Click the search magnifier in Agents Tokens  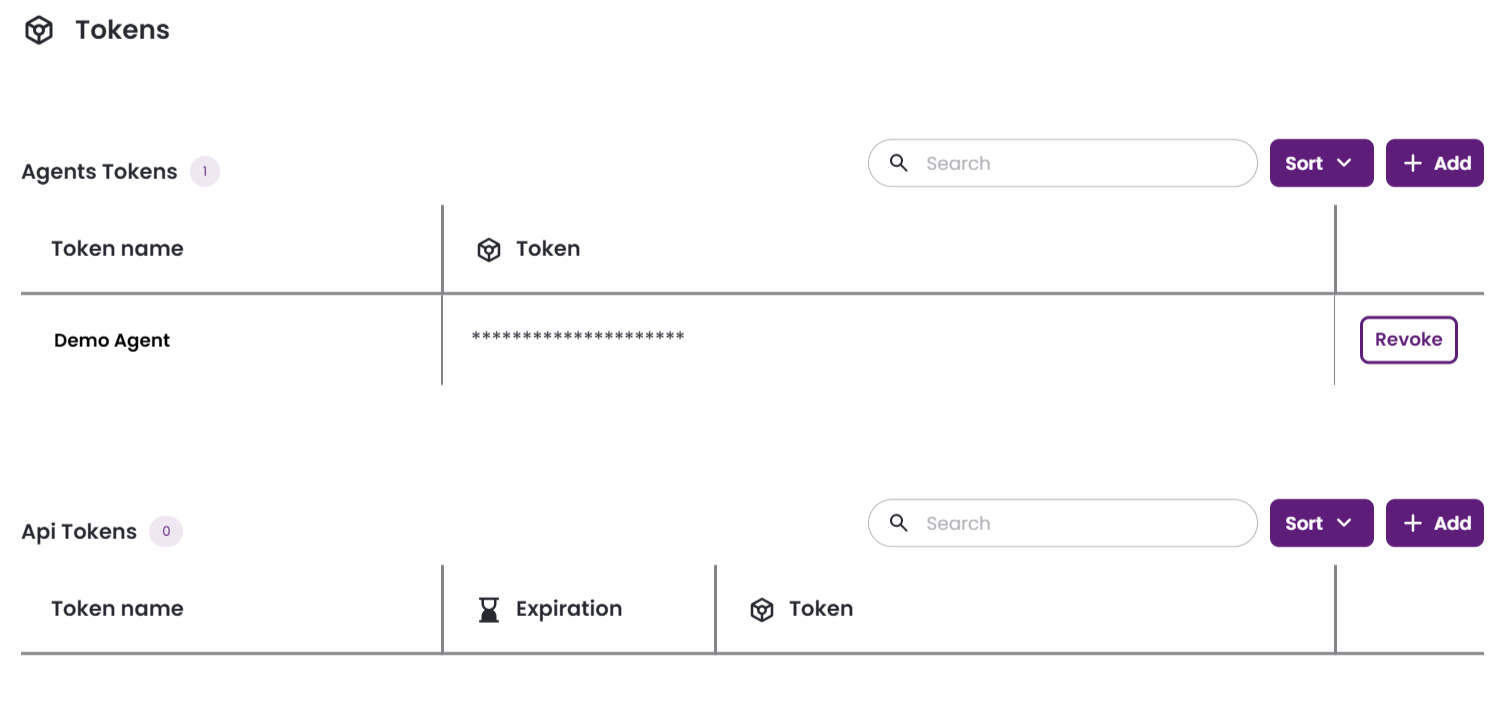[x=899, y=163]
